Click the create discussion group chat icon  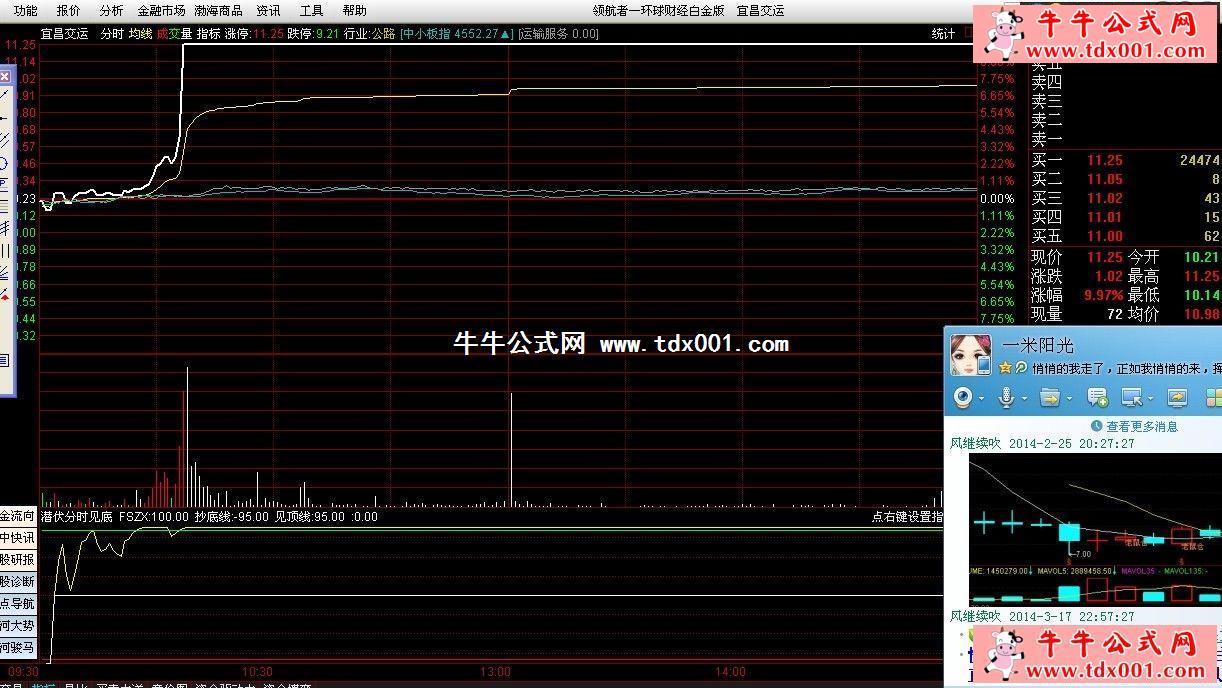tap(1097, 397)
